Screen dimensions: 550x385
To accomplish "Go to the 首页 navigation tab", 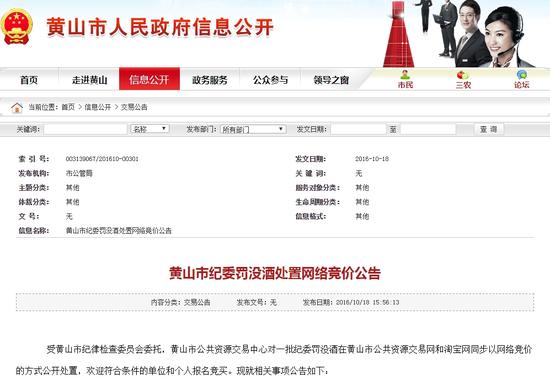I will coord(29,80).
